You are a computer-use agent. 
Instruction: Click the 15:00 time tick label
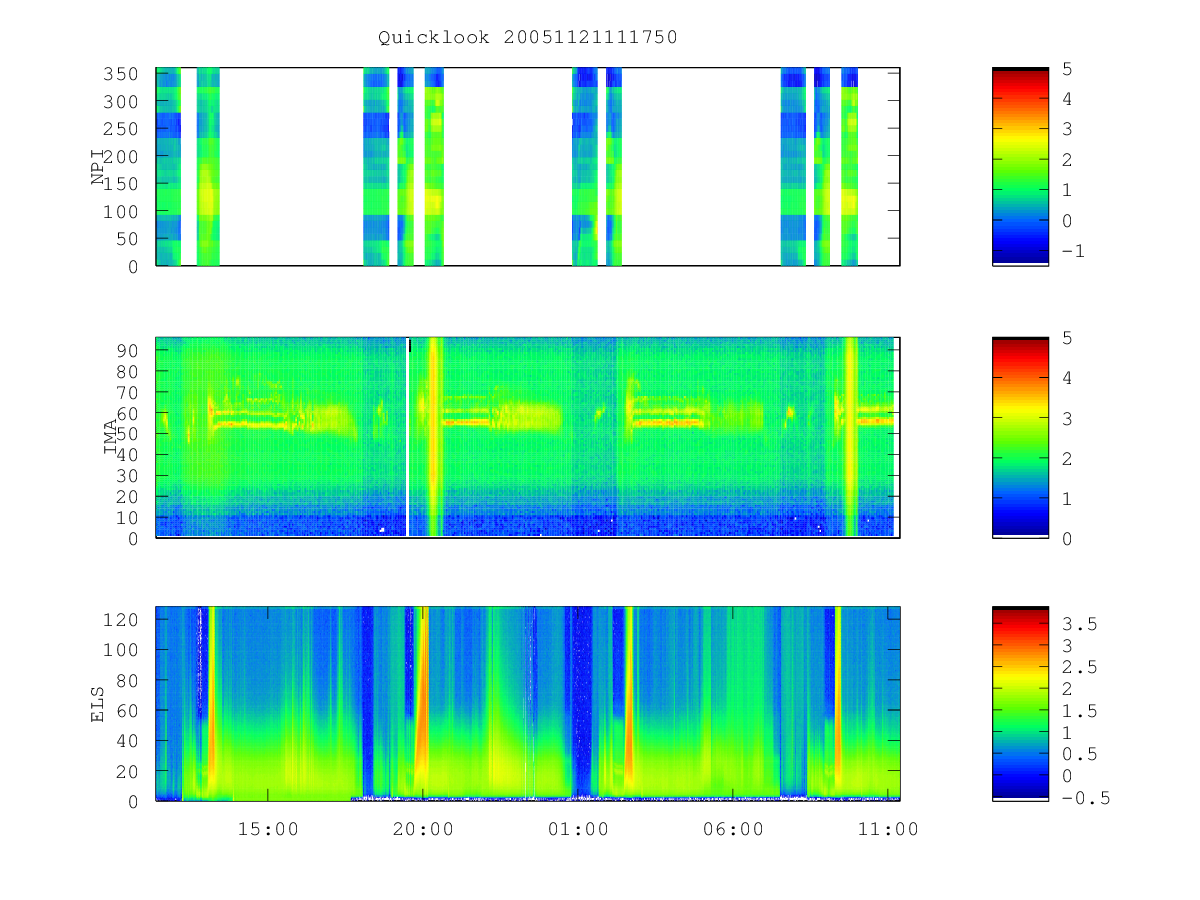[x=269, y=828]
